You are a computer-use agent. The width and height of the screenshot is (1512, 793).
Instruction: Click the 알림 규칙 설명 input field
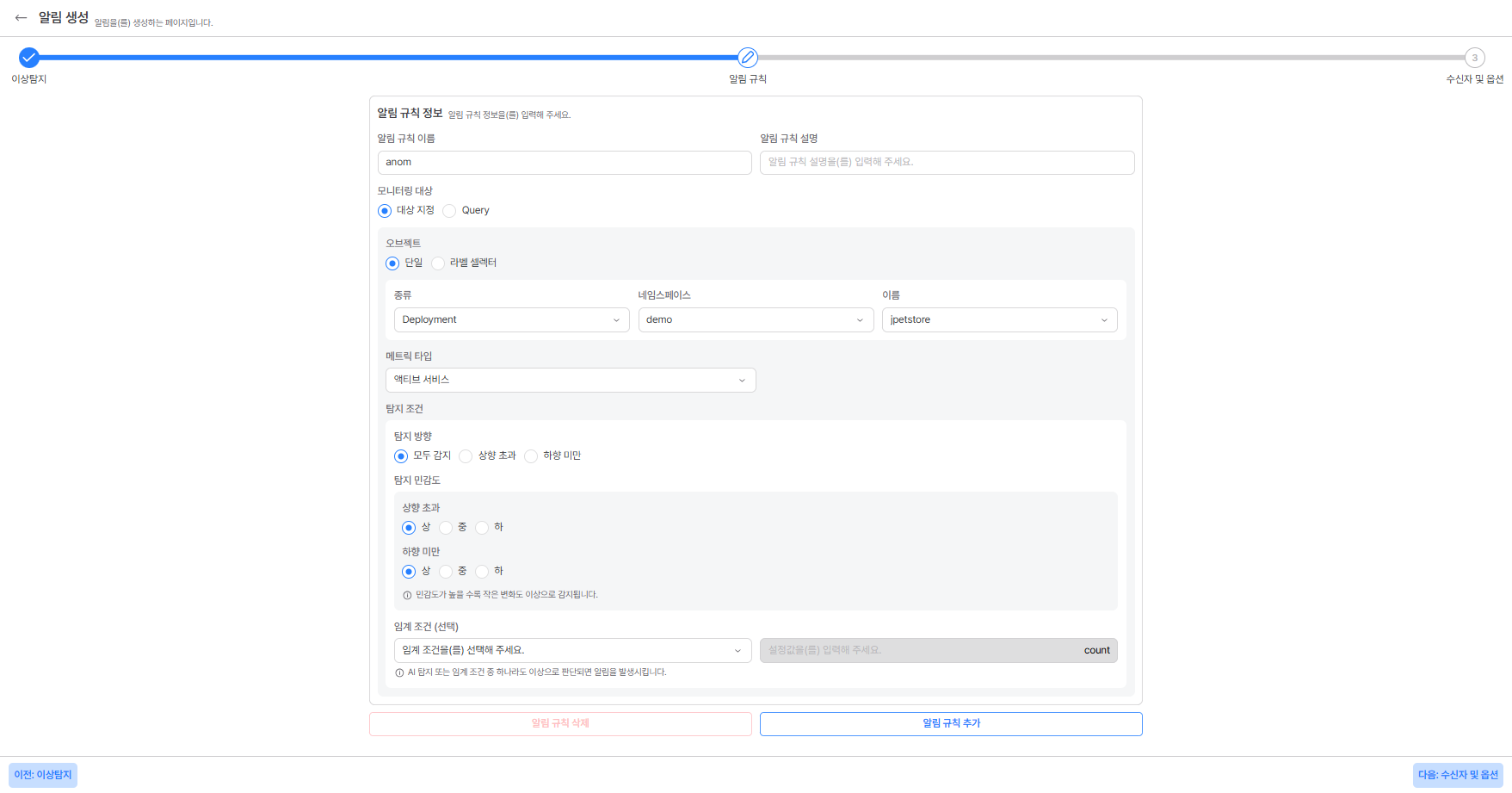[x=947, y=163]
